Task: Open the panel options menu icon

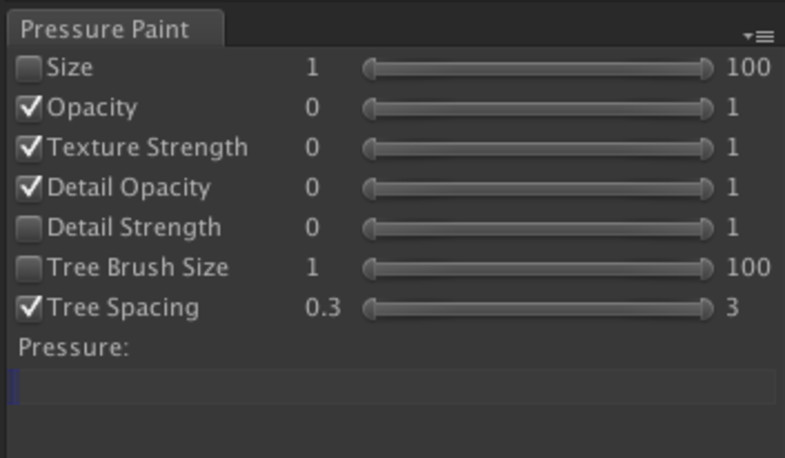Action: 759,37
